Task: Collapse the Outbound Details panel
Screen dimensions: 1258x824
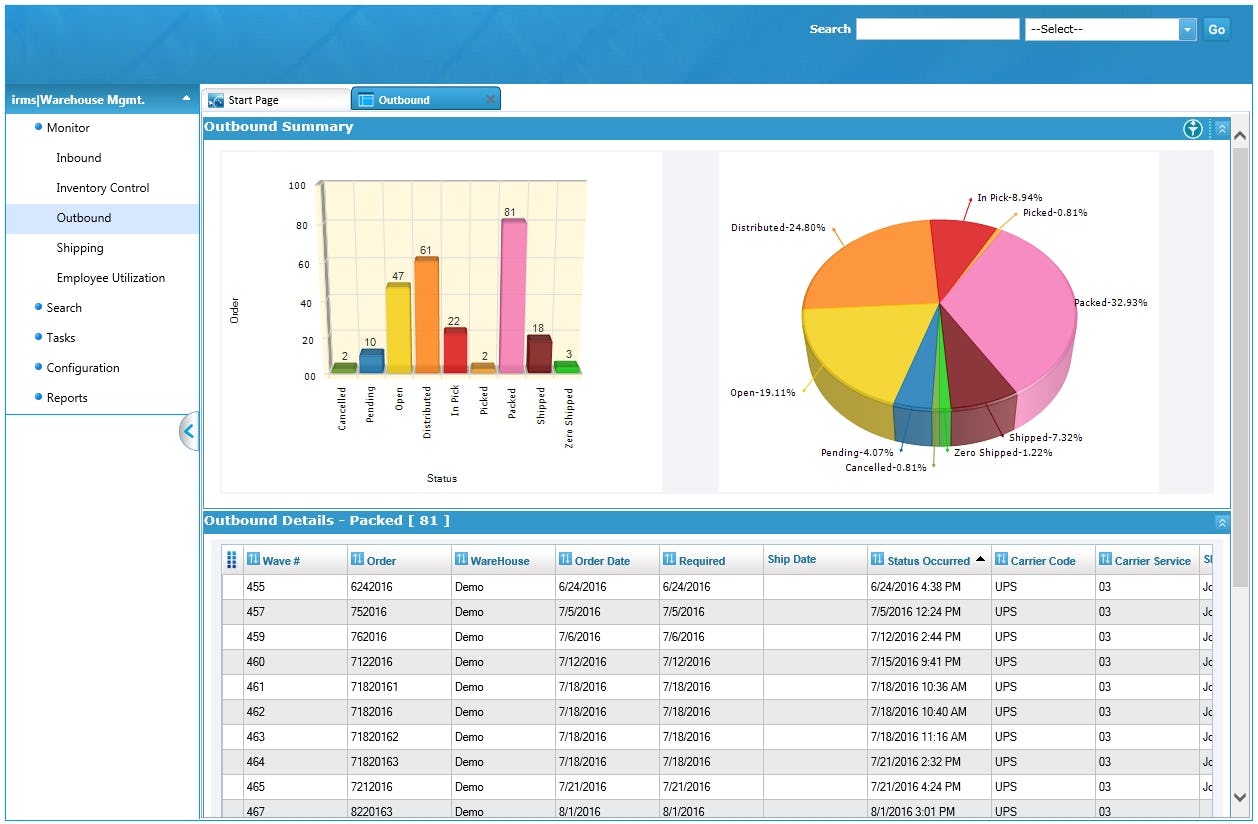Action: pyautogui.click(x=1221, y=521)
